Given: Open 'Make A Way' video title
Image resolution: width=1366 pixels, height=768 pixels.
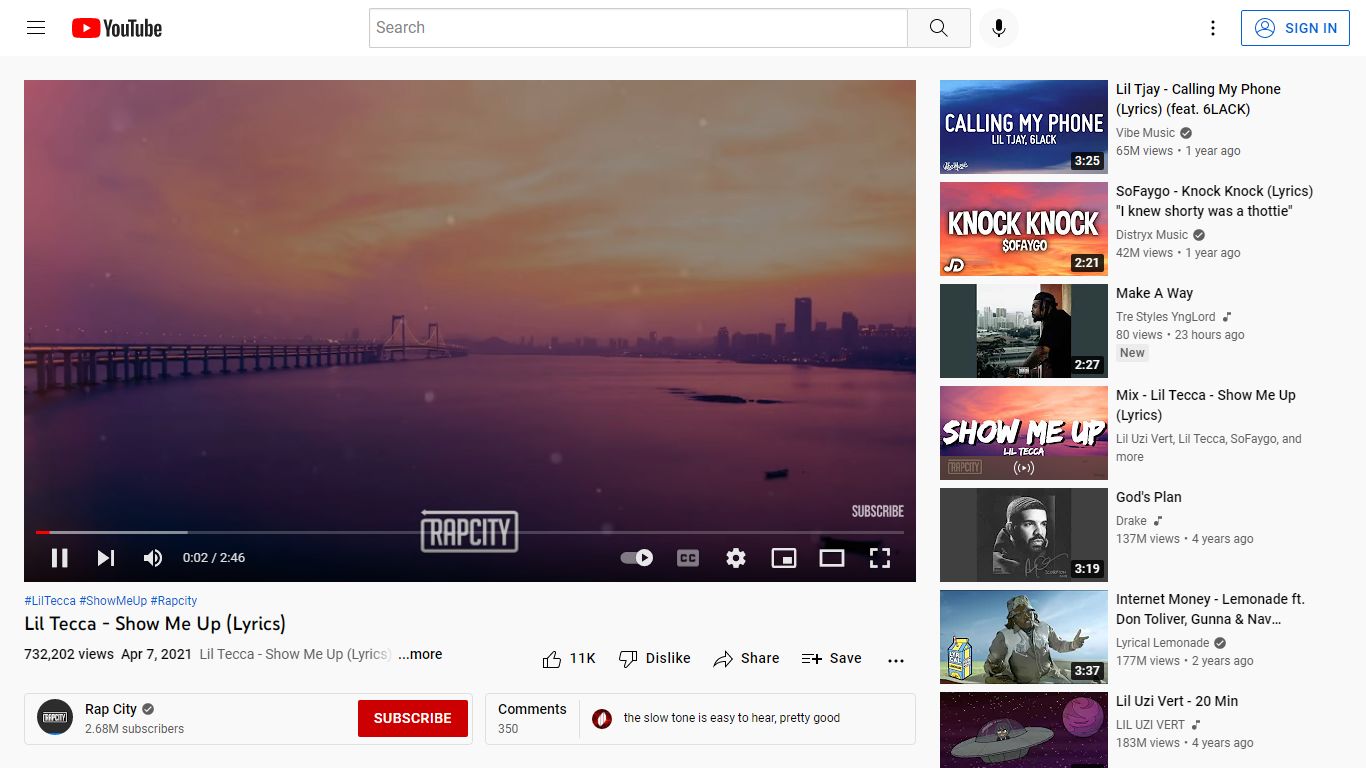Looking at the screenshot, I should click(1154, 293).
